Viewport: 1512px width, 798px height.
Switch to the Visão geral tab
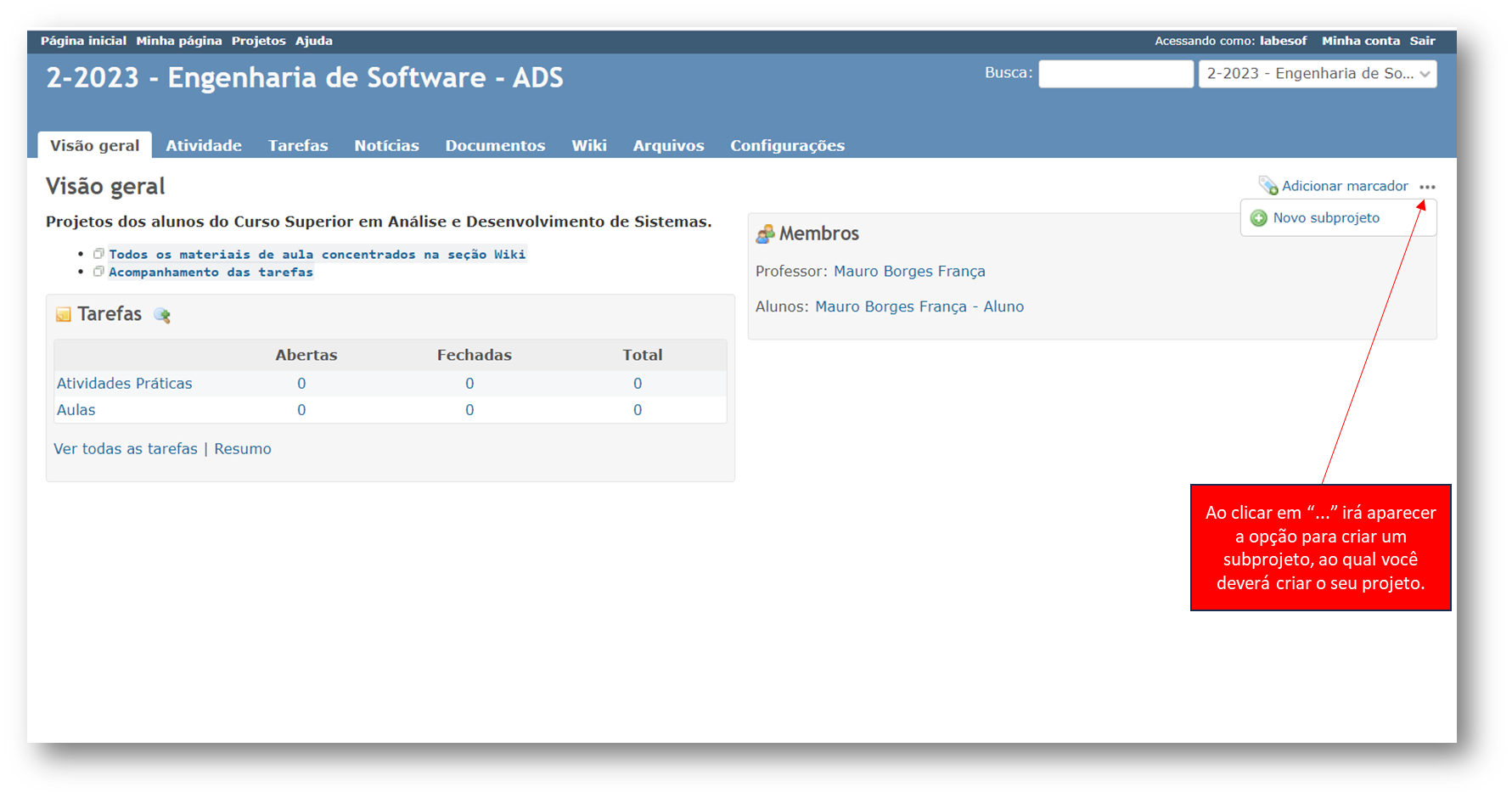click(x=95, y=145)
